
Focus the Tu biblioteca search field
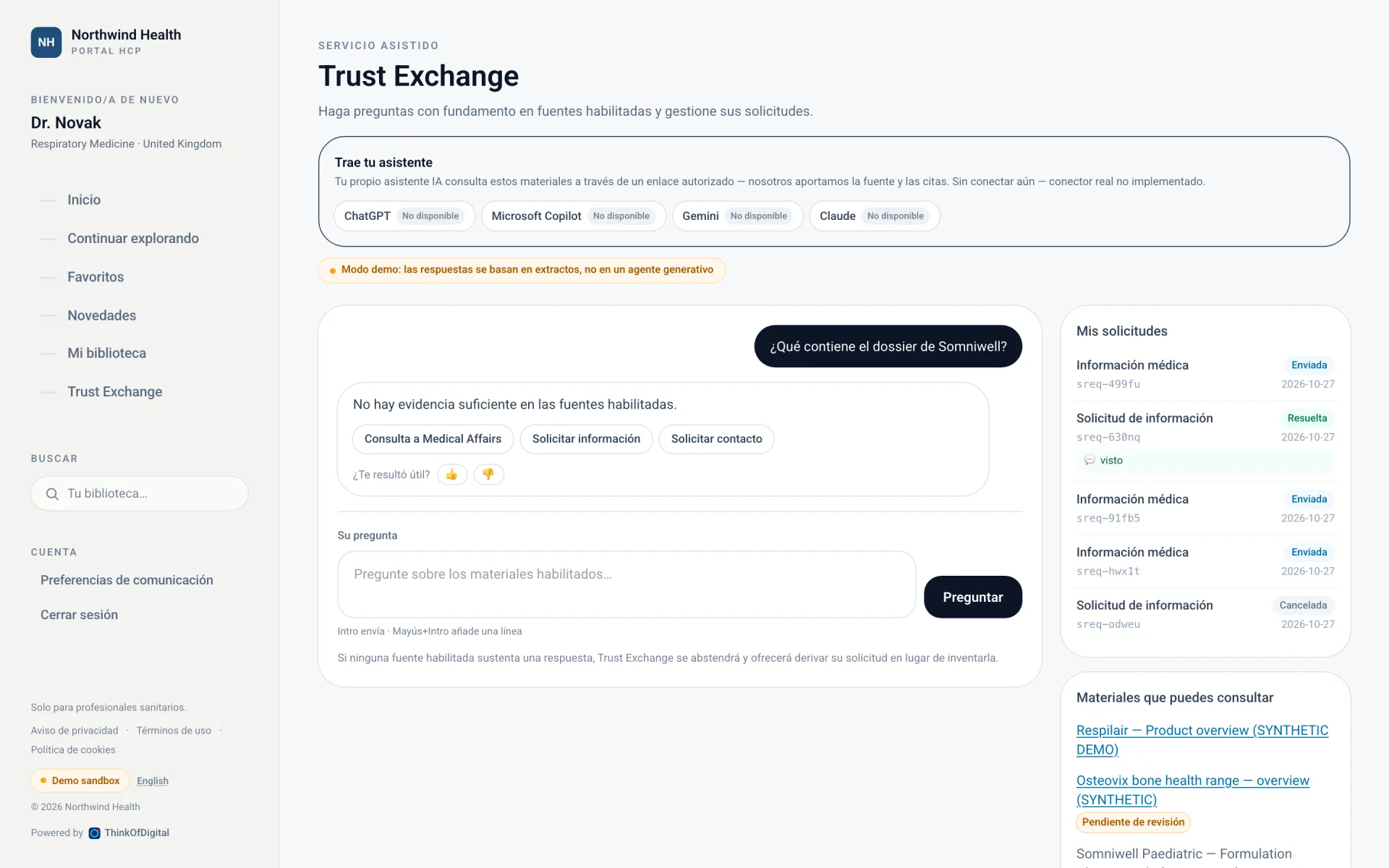140,493
